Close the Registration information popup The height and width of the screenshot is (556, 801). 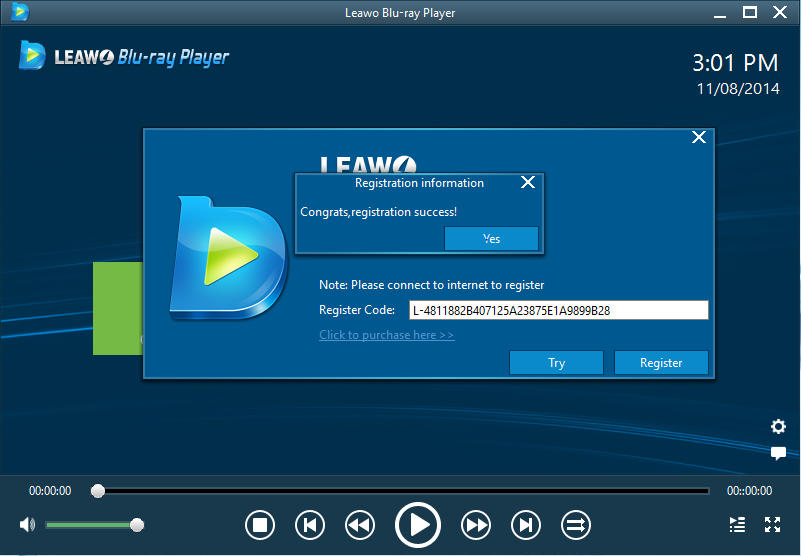528,182
